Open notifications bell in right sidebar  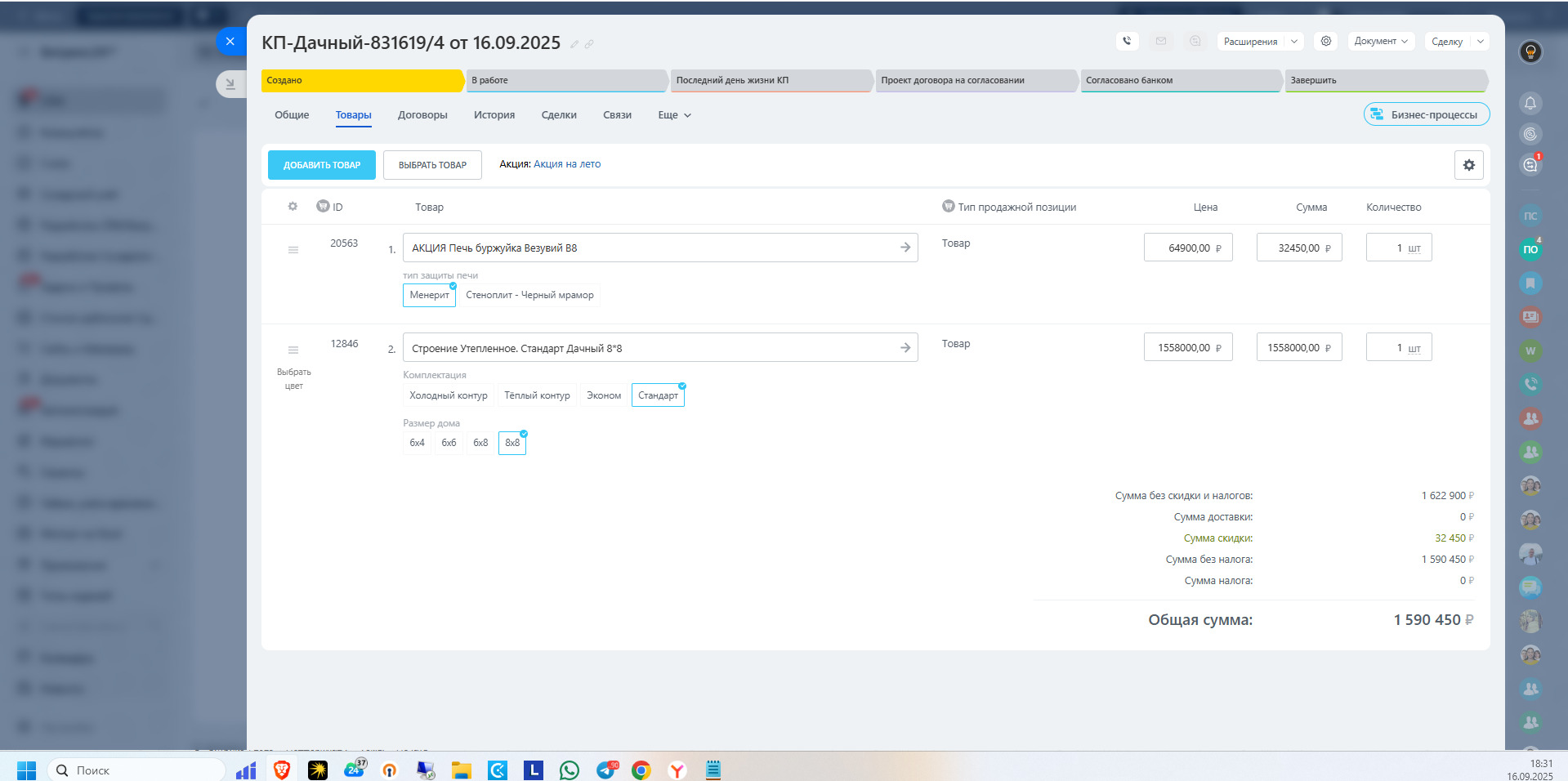(1530, 103)
